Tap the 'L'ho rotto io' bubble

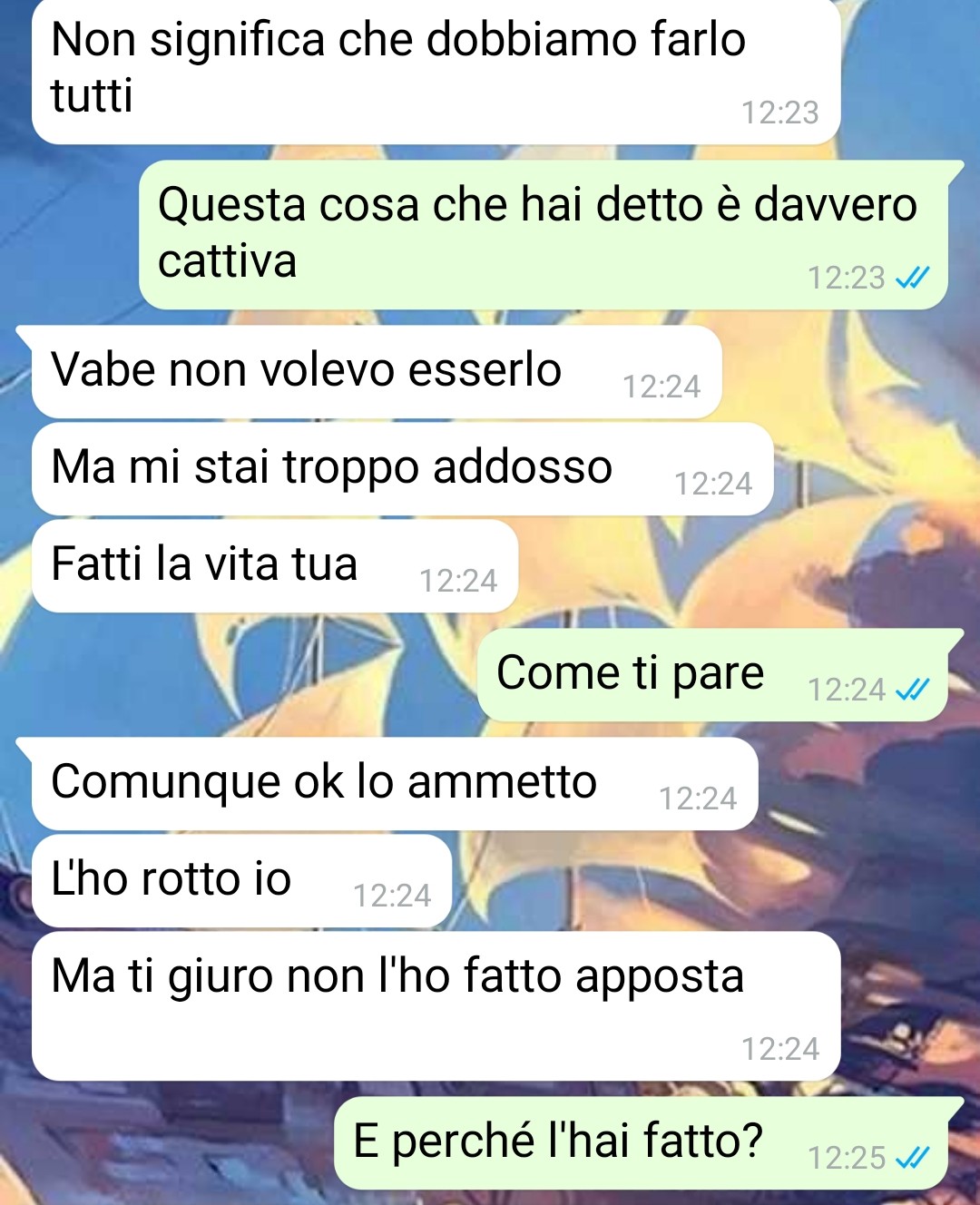[x=241, y=881]
